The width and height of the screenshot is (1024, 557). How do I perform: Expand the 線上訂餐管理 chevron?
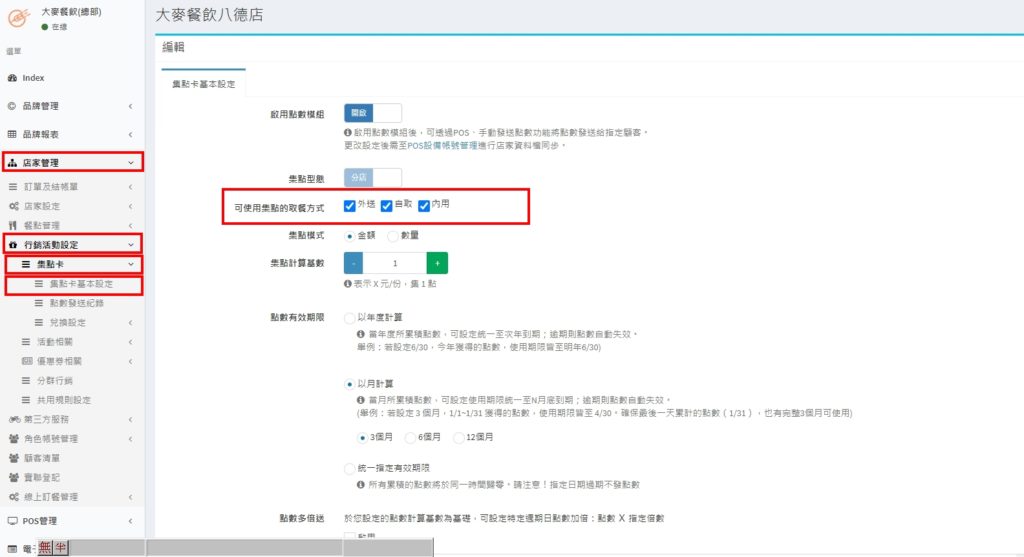(x=131, y=497)
